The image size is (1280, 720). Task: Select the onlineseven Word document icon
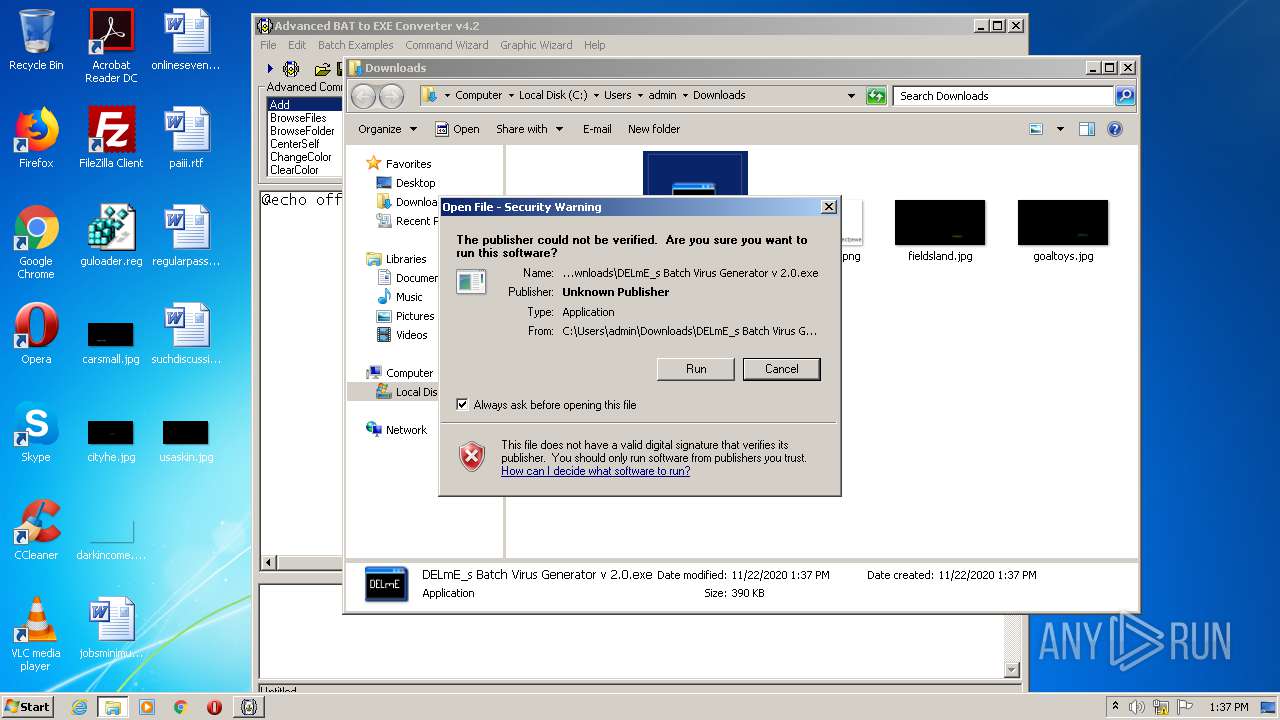click(186, 40)
